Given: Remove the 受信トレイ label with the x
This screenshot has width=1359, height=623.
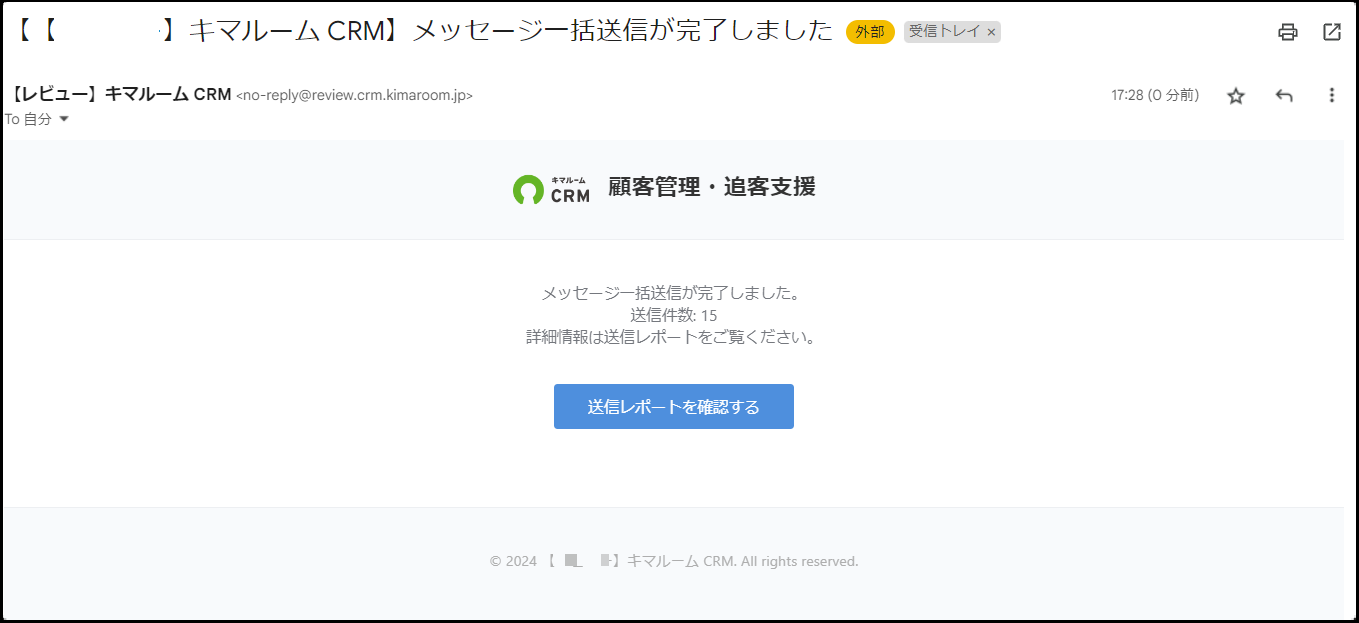Looking at the screenshot, I should coord(991,32).
